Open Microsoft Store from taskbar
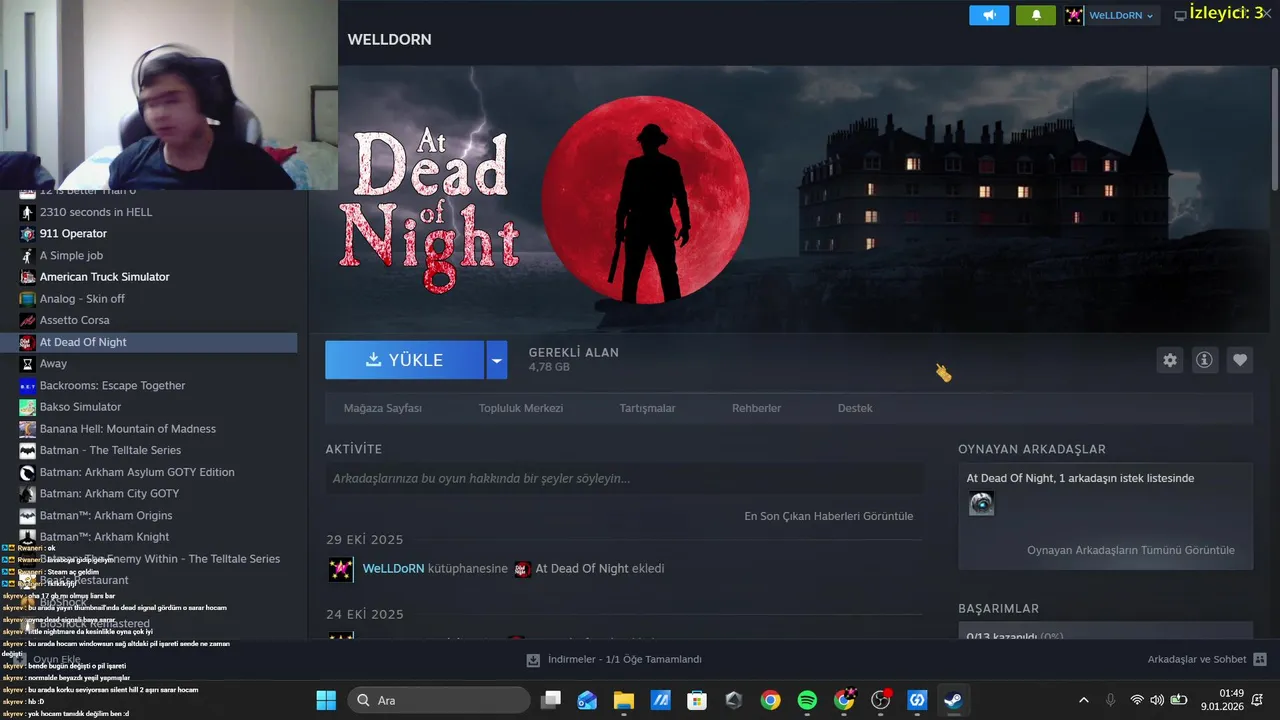The width and height of the screenshot is (1280, 720). 697,700
